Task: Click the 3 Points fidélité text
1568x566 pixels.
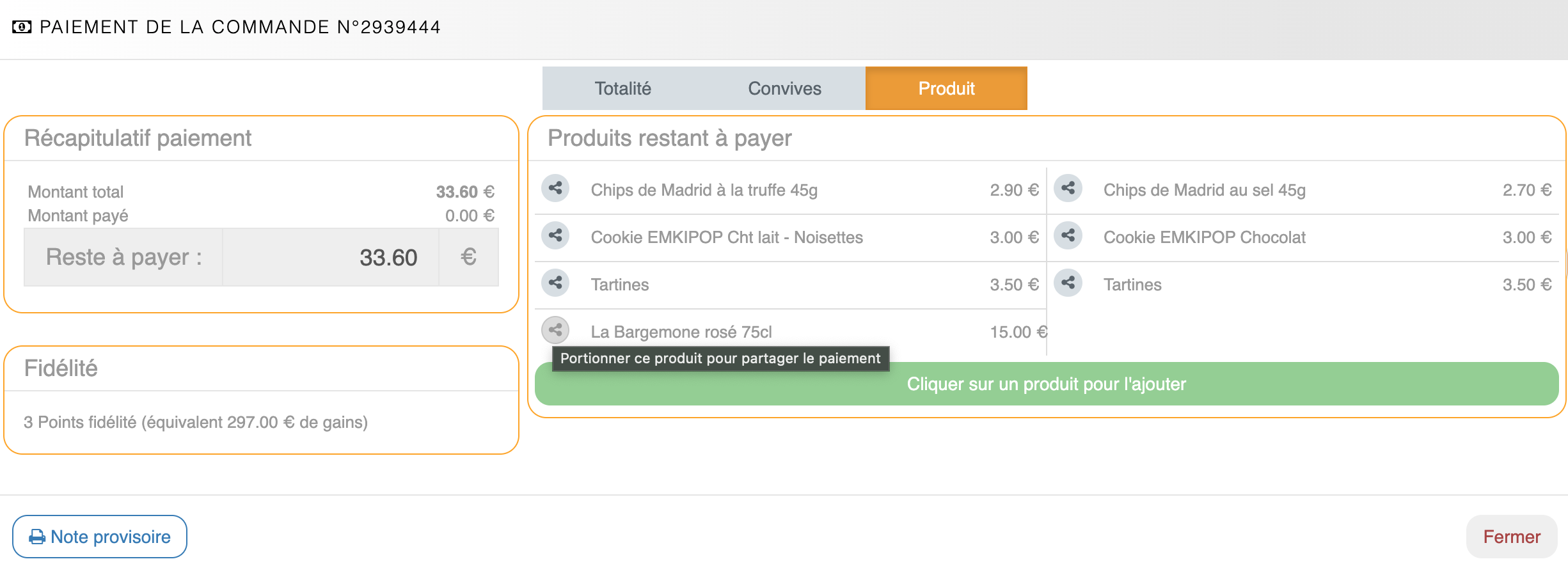Action: 196,422
